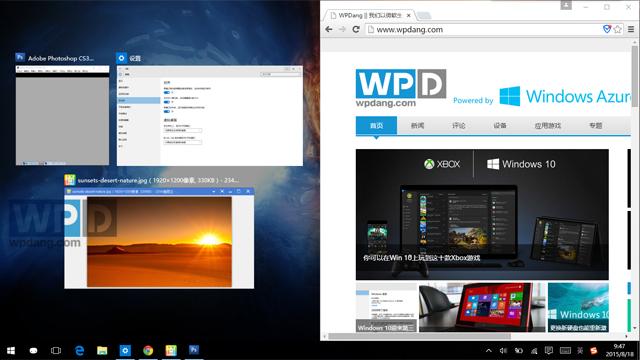Select the 专题 navigation tab
640x360 pixels.
coord(596,125)
